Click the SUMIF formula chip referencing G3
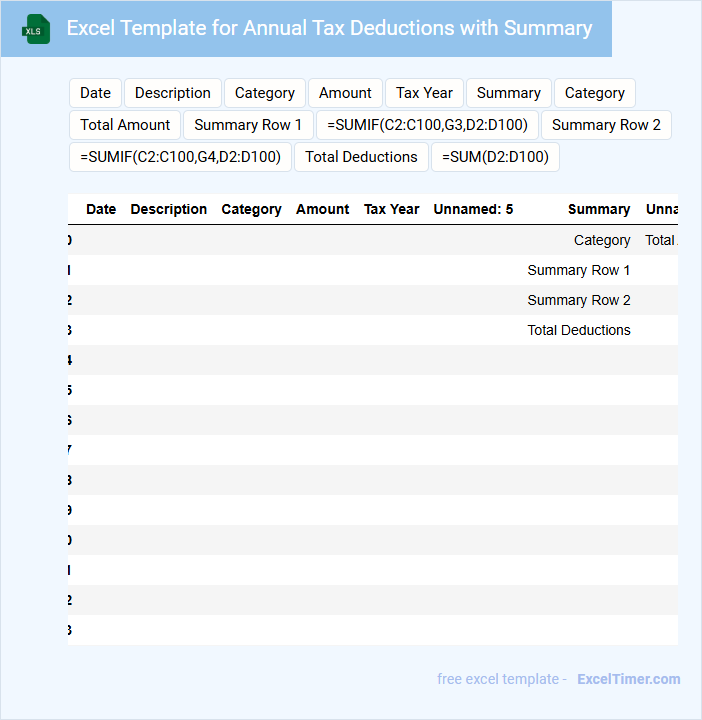702x720 pixels. (427, 125)
